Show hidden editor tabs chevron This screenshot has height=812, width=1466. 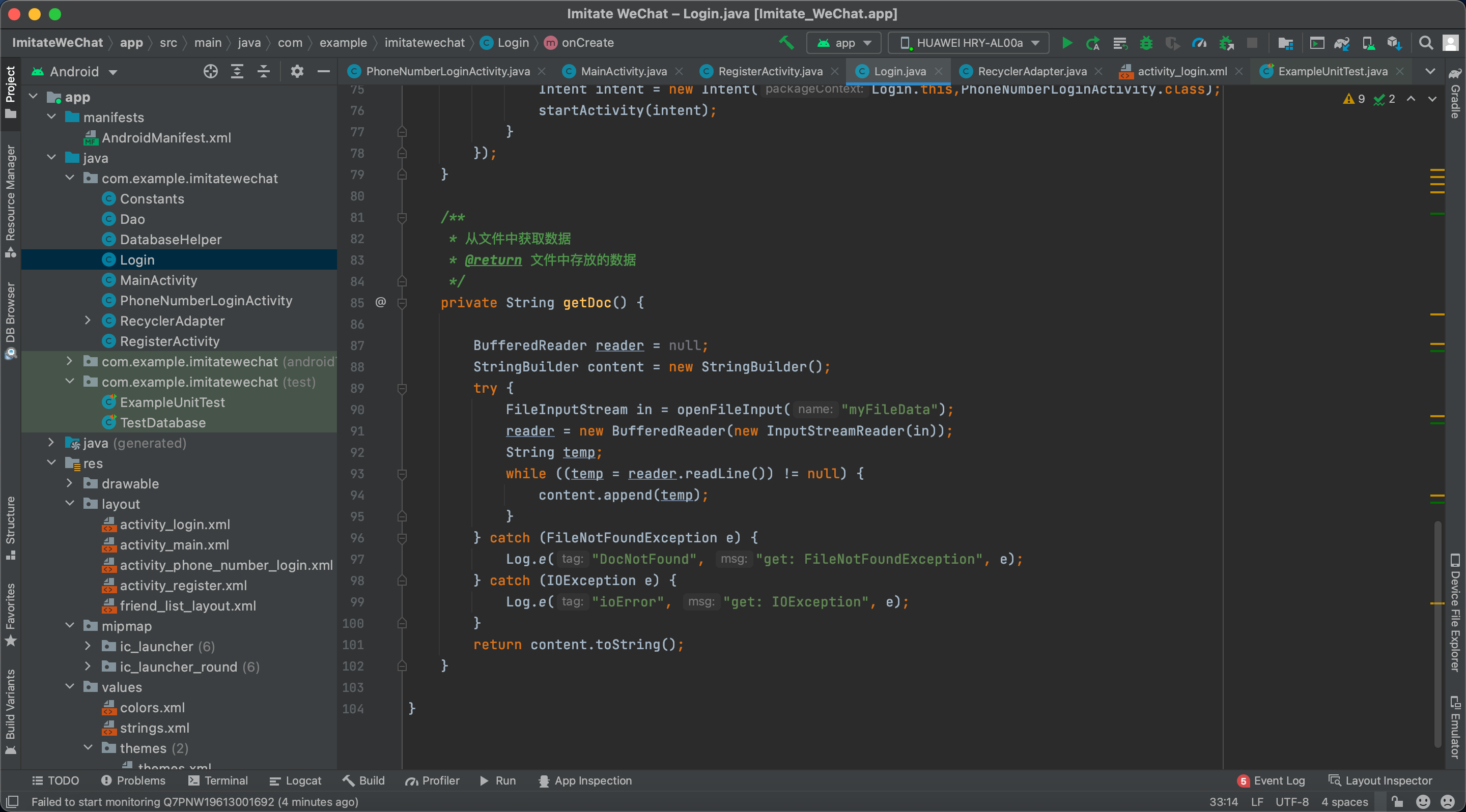(x=1430, y=72)
